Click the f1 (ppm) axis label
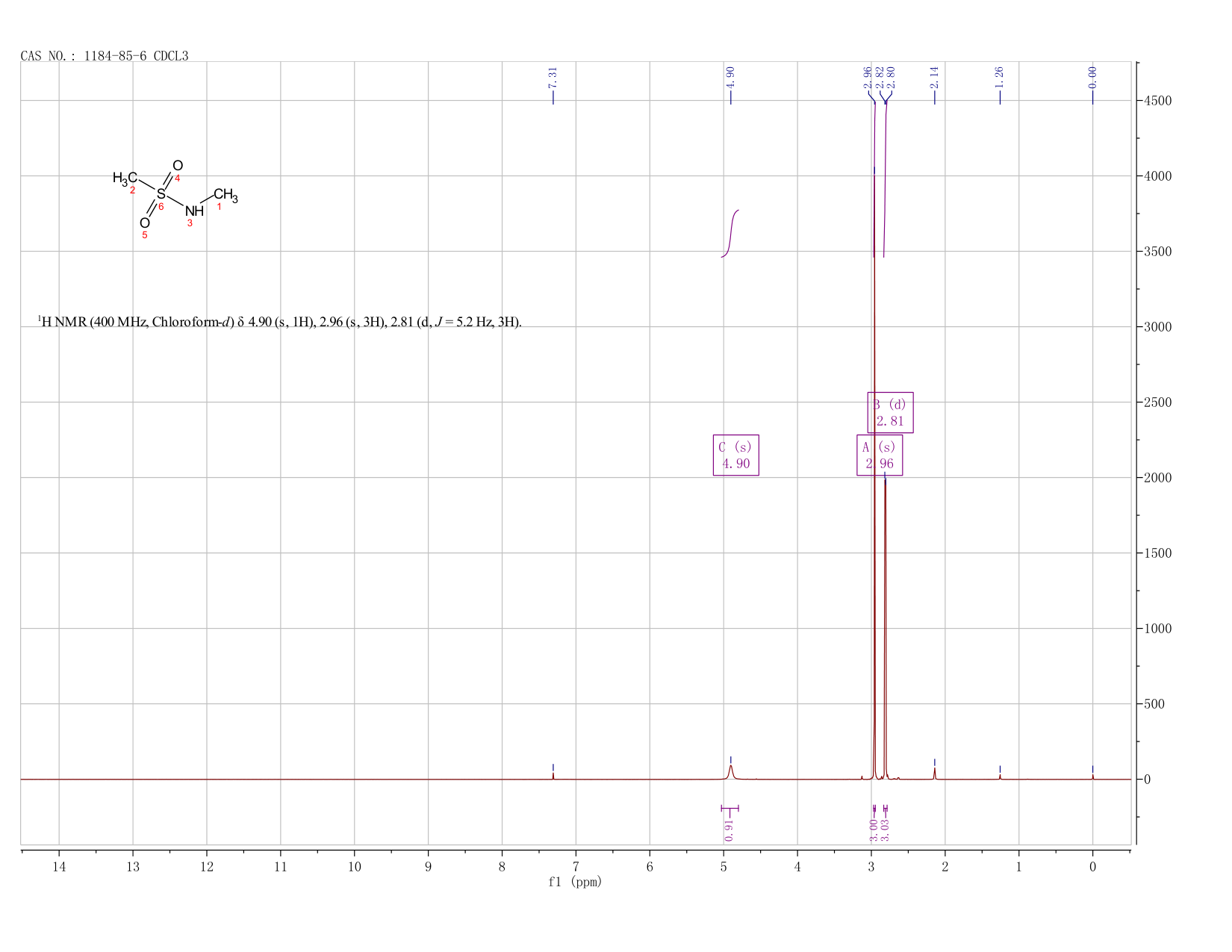Image resolution: width=1232 pixels, height=952 pixels. coord(575,882)
